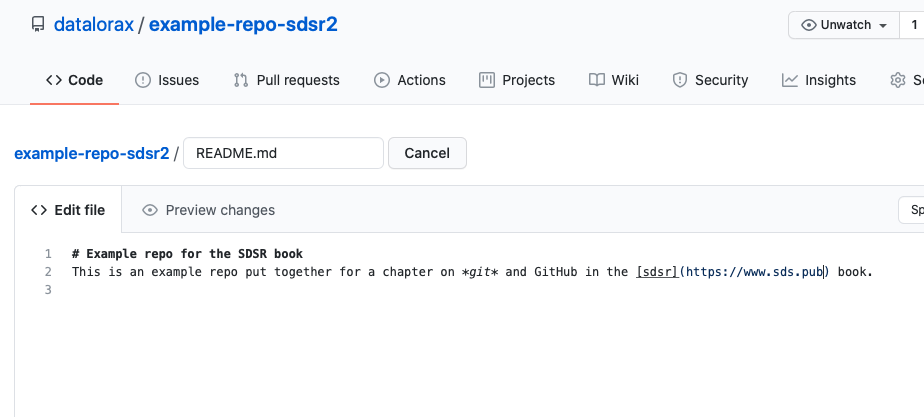Click the Preview changes eye icon

pyautogui.click(x=150, y=210)
